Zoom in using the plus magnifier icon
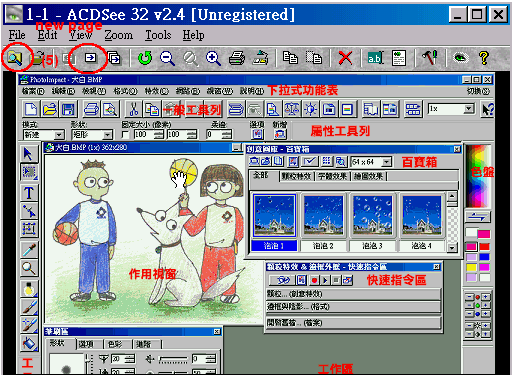512x375 pixels. 213,58
